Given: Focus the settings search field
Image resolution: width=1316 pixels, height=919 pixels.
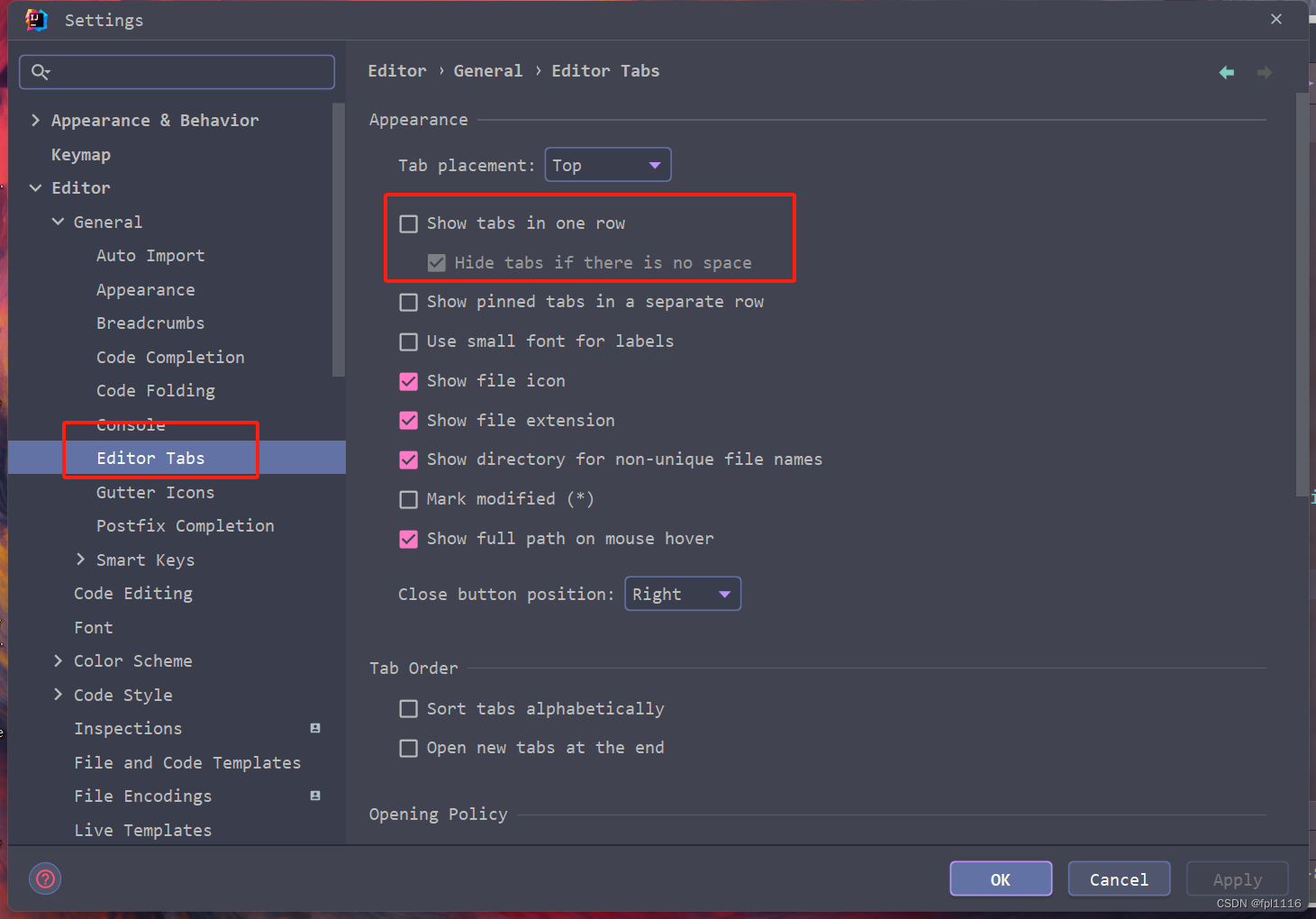Looking at the screenshot, I should (177, 72).
